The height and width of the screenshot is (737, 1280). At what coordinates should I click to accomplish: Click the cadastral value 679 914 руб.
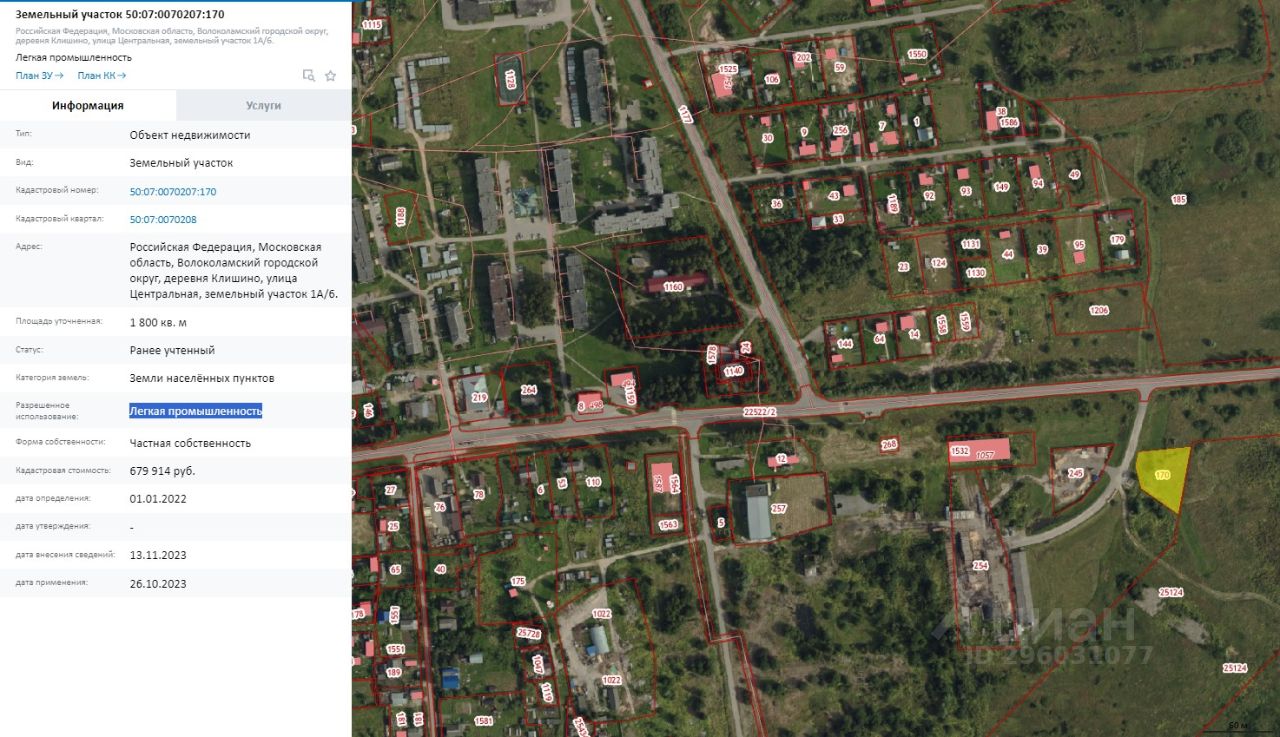(x=162, y=471)
